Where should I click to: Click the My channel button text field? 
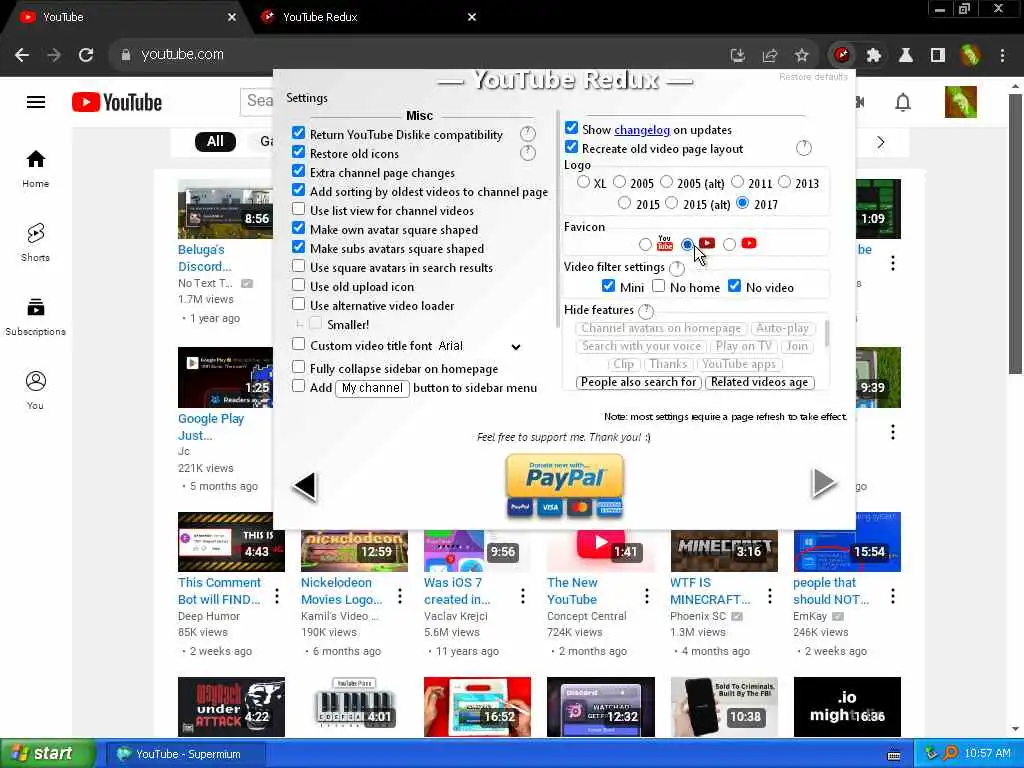click(372, 388)
